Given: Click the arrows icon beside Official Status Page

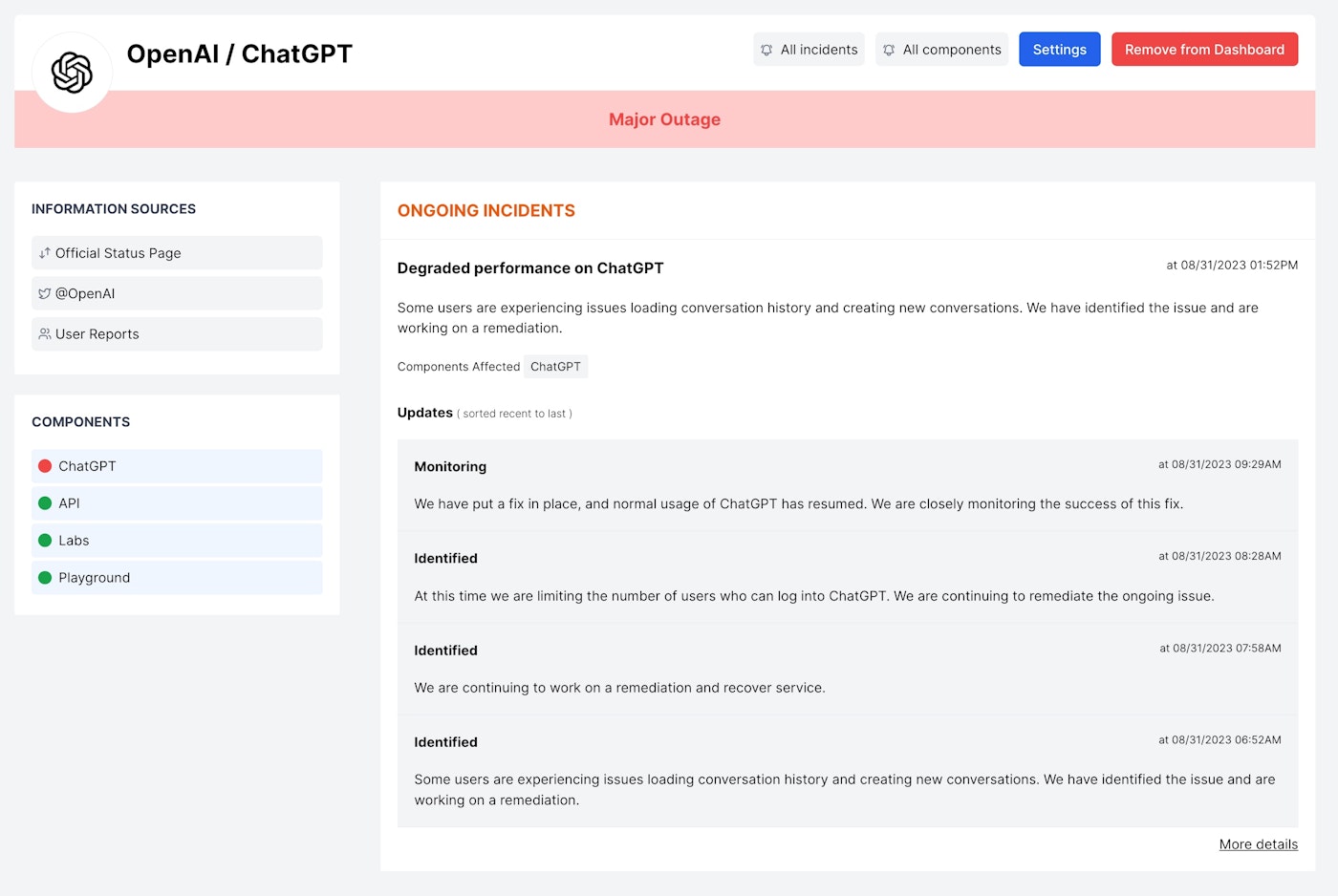Looking at the screenshot, I should tap(45, 253).
